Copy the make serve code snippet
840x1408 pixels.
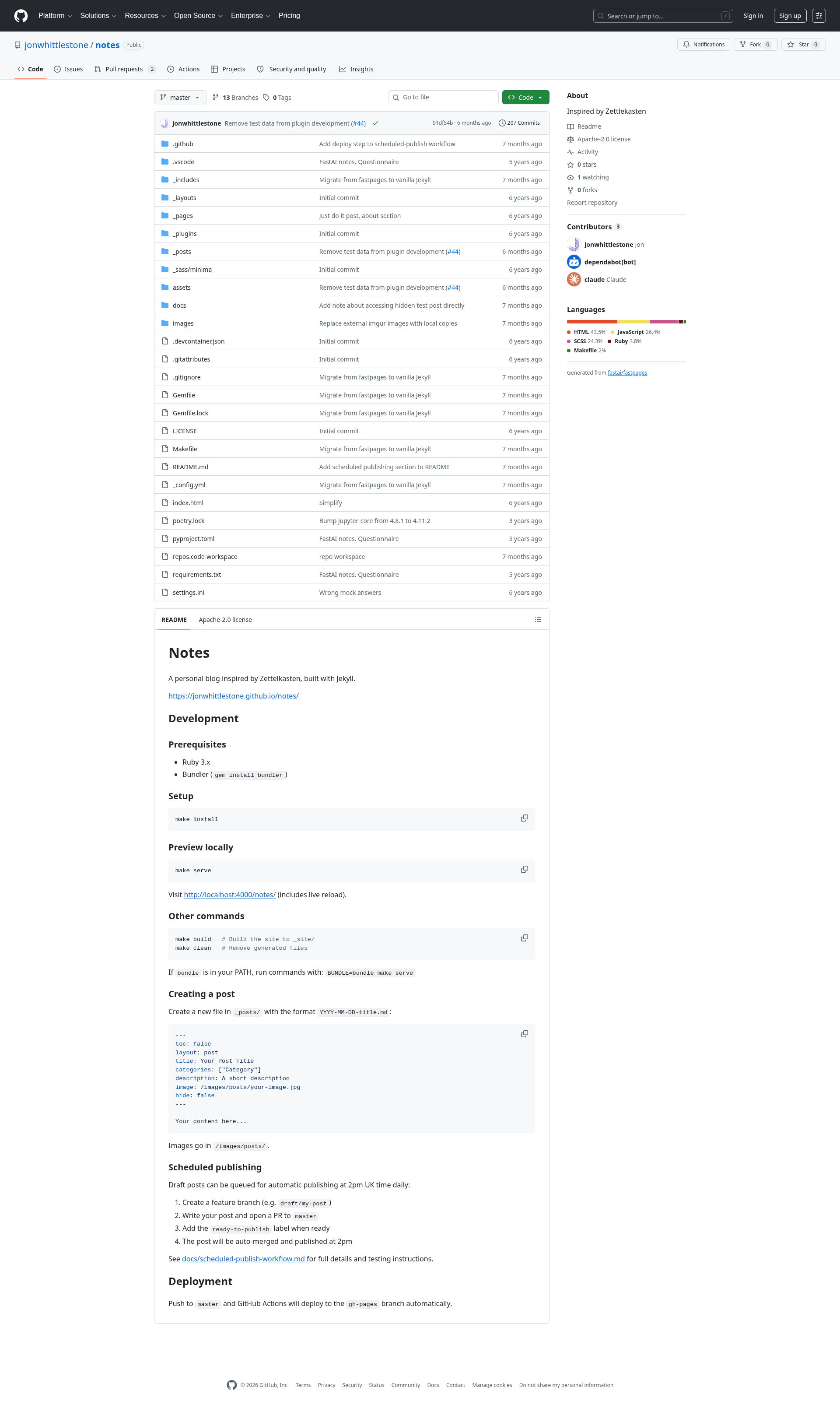524,869
